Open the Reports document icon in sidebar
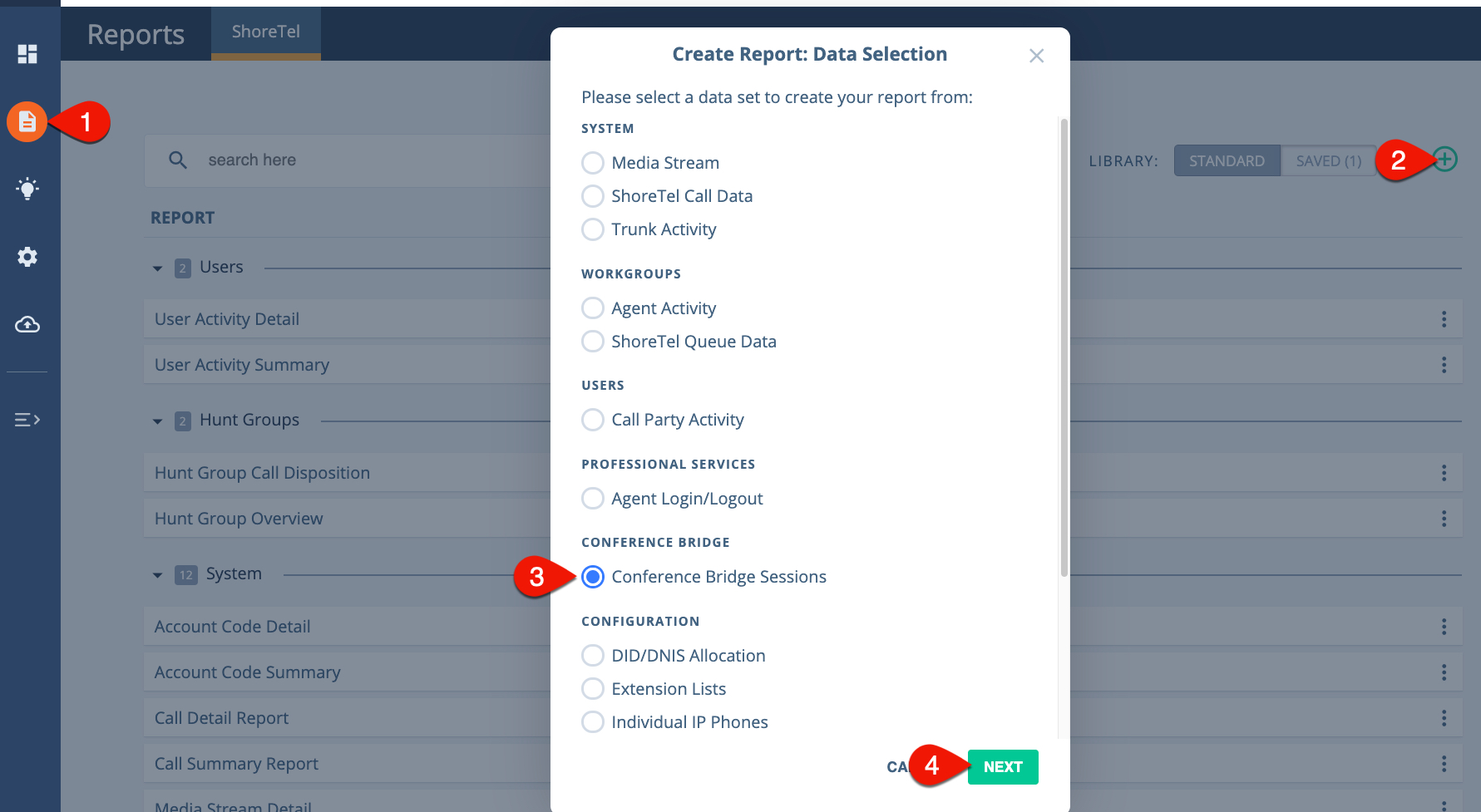Screen dimensions: 1481x812 click(27, 122)
